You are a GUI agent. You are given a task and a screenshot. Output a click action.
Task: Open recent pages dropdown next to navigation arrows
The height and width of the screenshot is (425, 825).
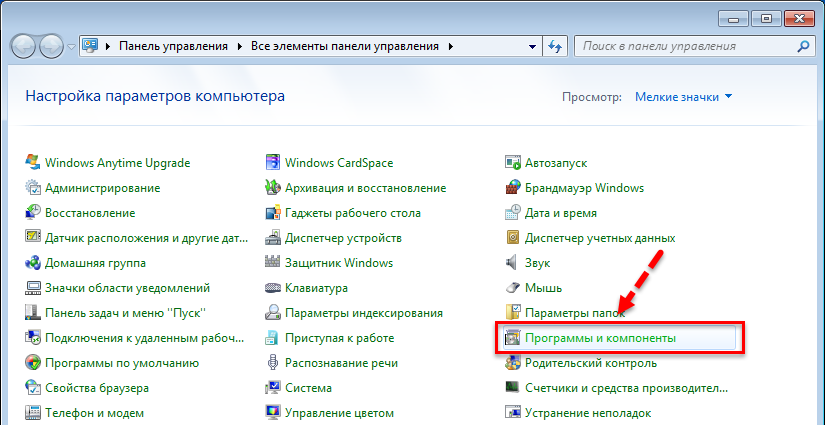coord(72,46)
